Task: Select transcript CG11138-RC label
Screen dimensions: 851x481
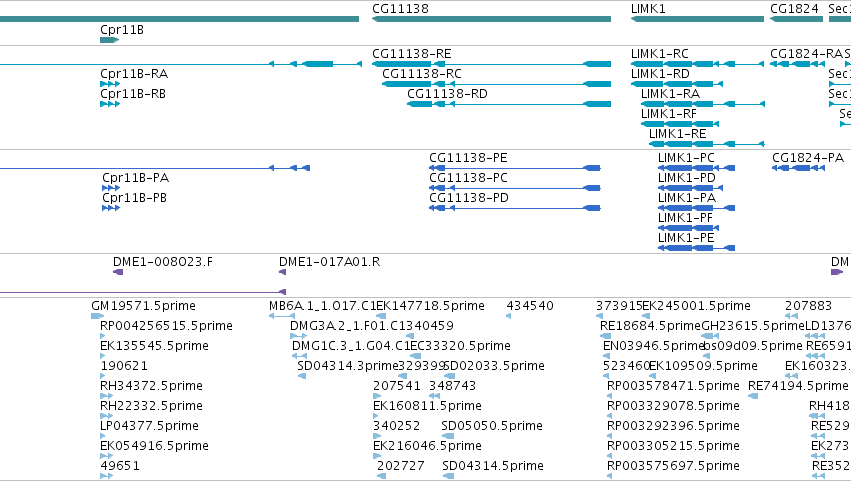Action: (x=422, y=74)
